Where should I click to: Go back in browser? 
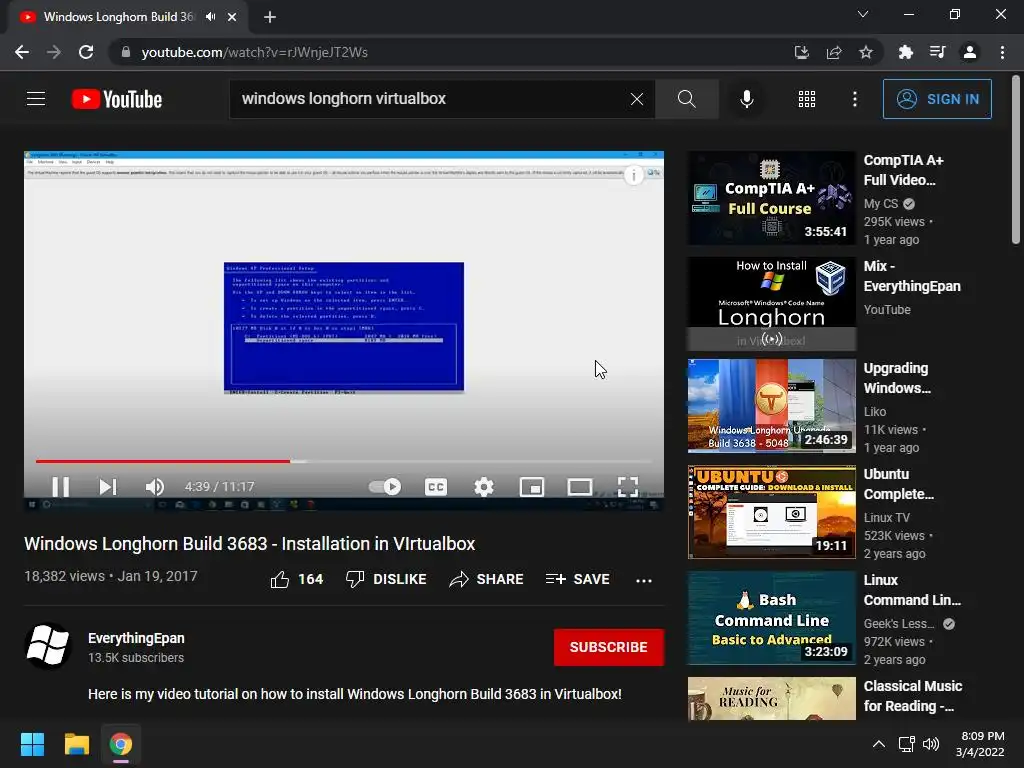[x=22, y=52]
